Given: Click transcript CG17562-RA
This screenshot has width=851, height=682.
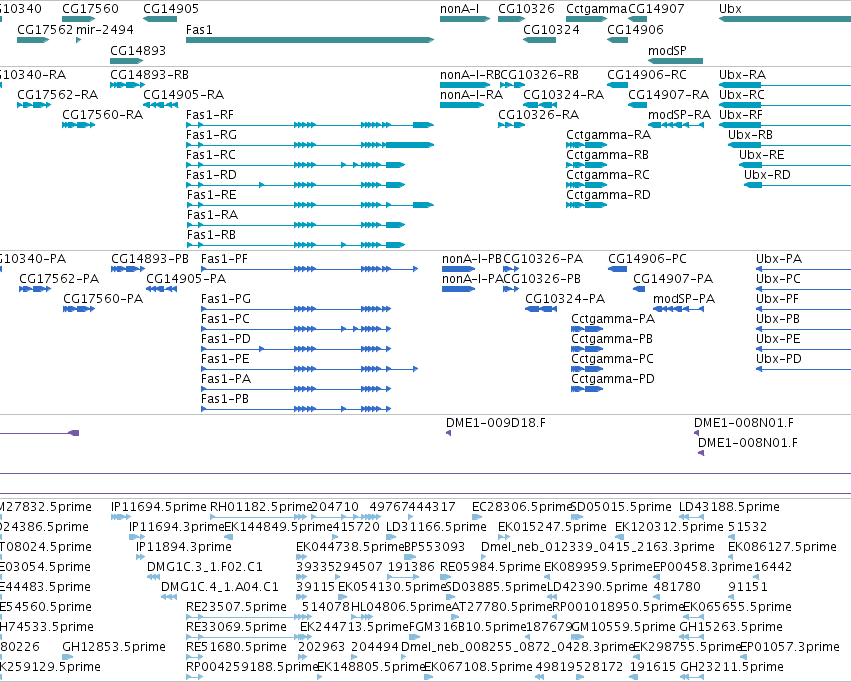Looking at the screenshot, I should click(x=34, y=105).
